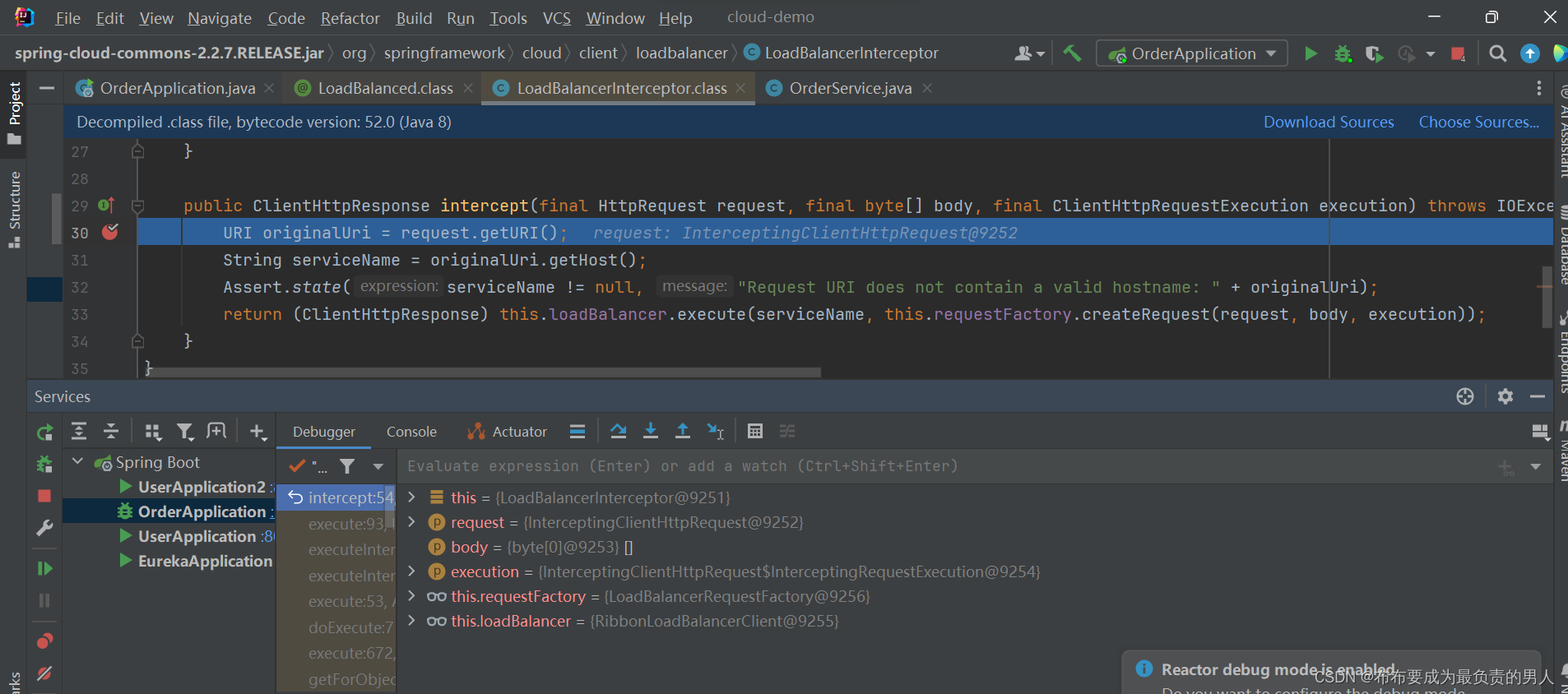Hide the Services panel with the minus icon

pyautogui.click(x=1538, y=396)
